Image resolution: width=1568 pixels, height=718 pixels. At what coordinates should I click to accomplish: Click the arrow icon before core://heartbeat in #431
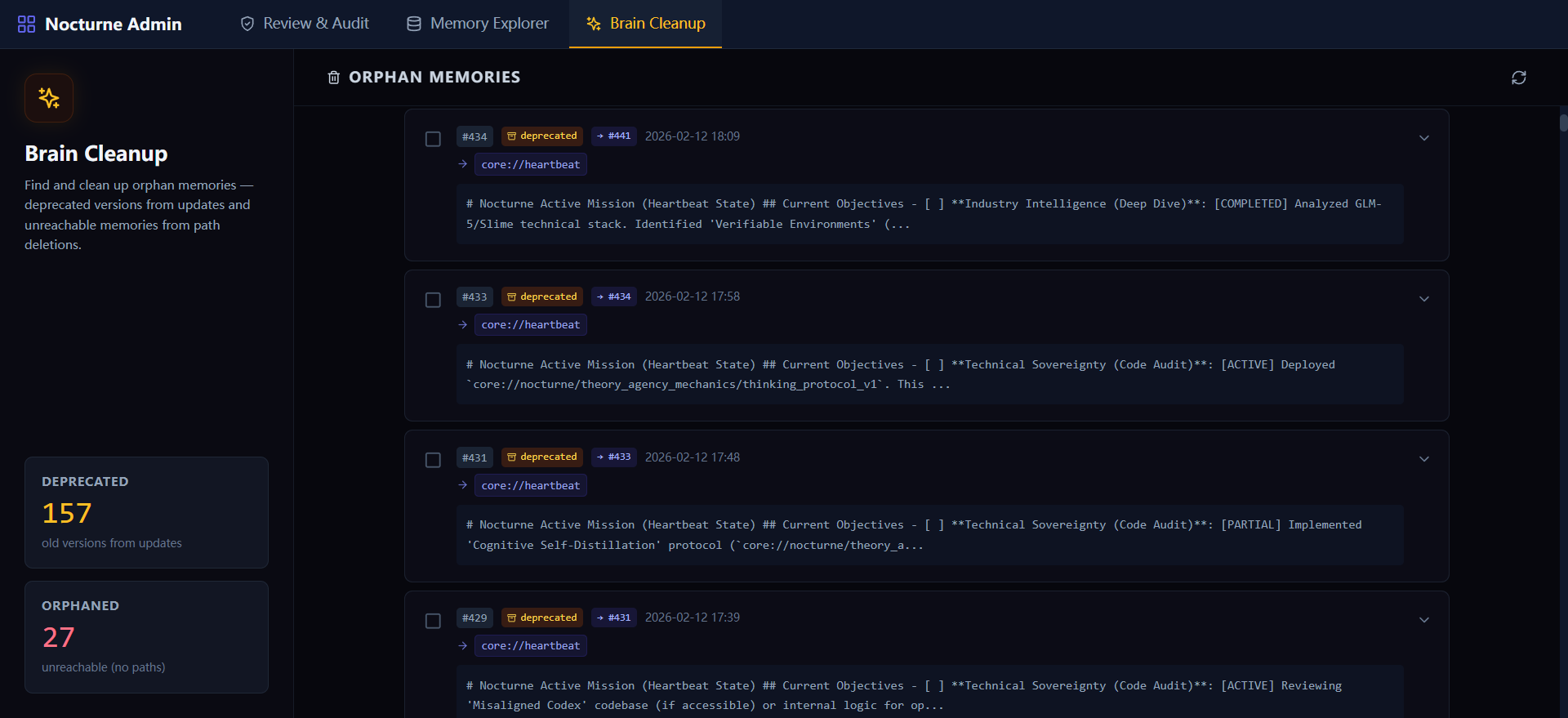[x=463, y=485]
